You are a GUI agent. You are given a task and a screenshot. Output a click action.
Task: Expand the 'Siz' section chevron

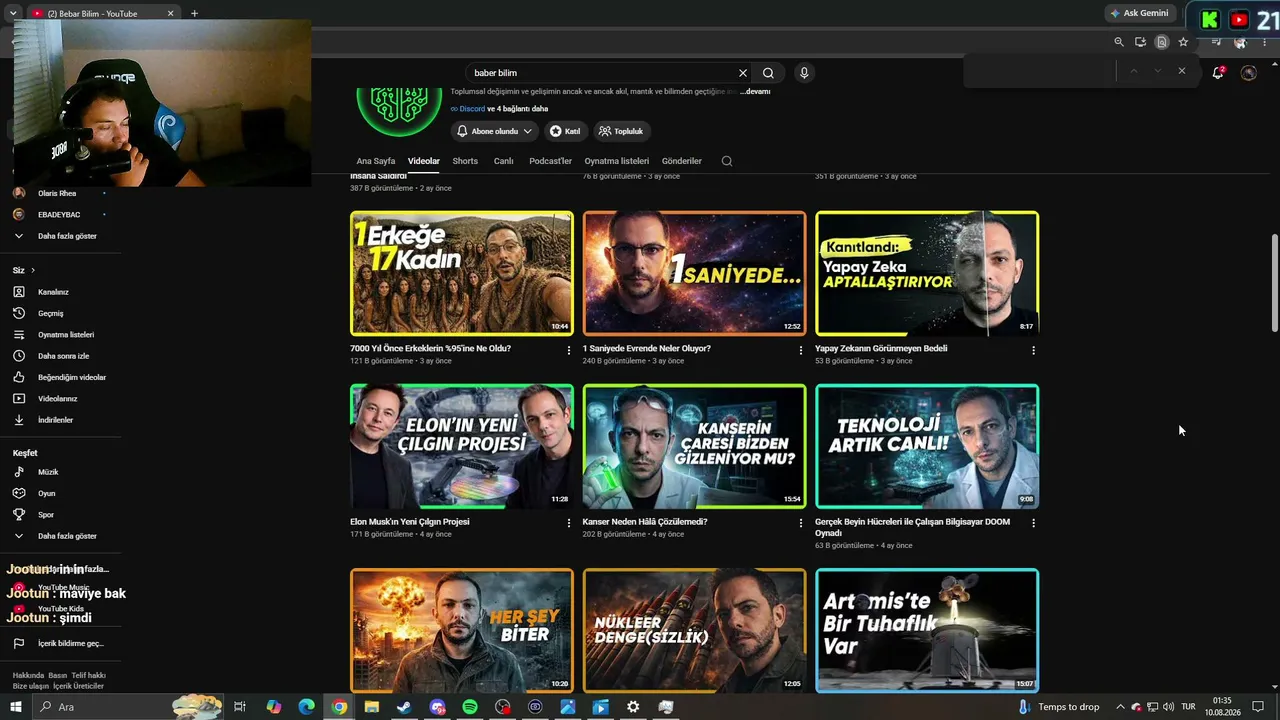(x=32, y=270)
